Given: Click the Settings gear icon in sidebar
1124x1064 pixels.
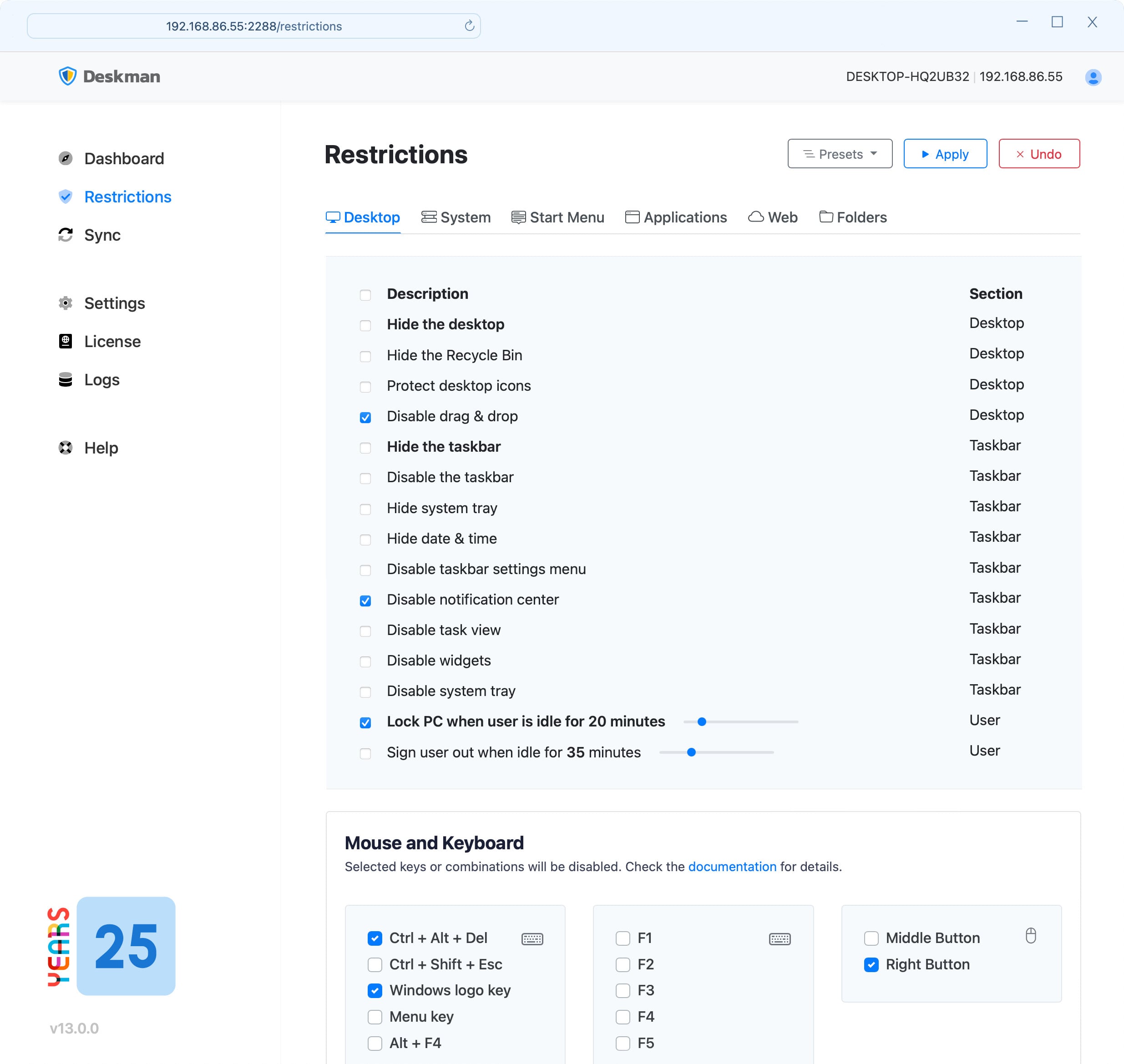Looking at the screenshot, I should pyautogui.click(x=66, y=303).
